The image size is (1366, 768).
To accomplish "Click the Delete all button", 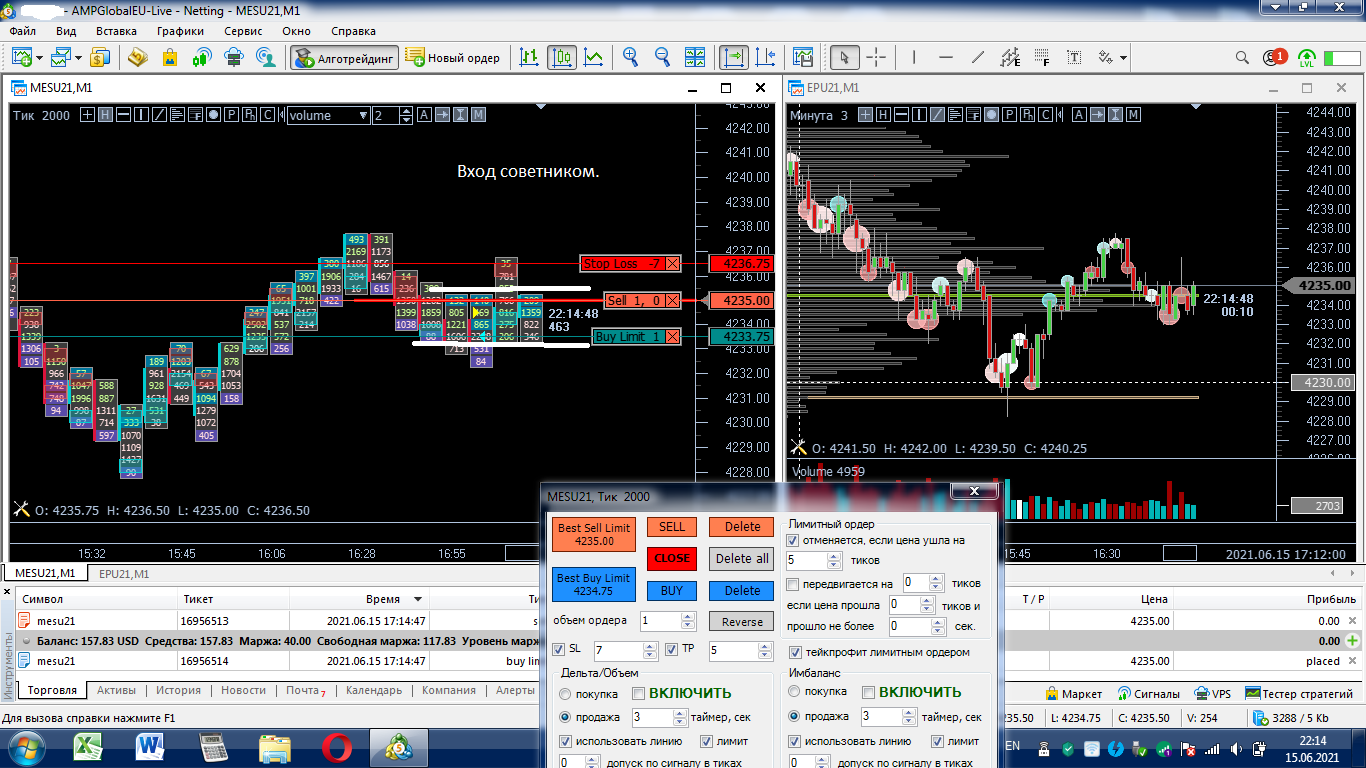I will [742, 559].
